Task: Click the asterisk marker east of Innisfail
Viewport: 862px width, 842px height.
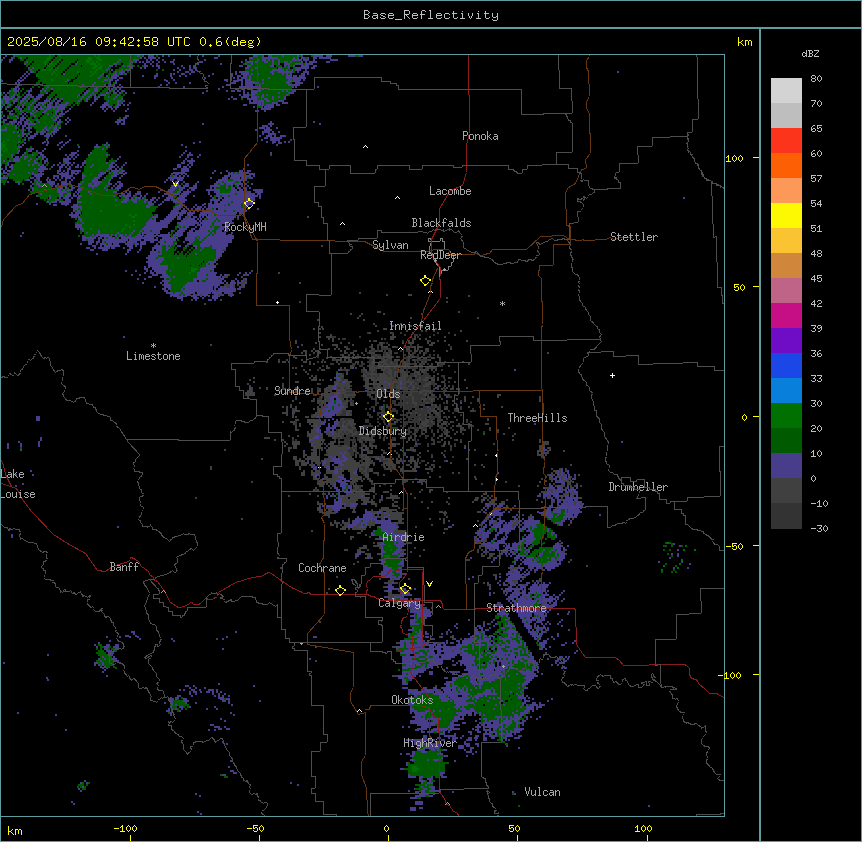Action: click(x=502, y=303)
